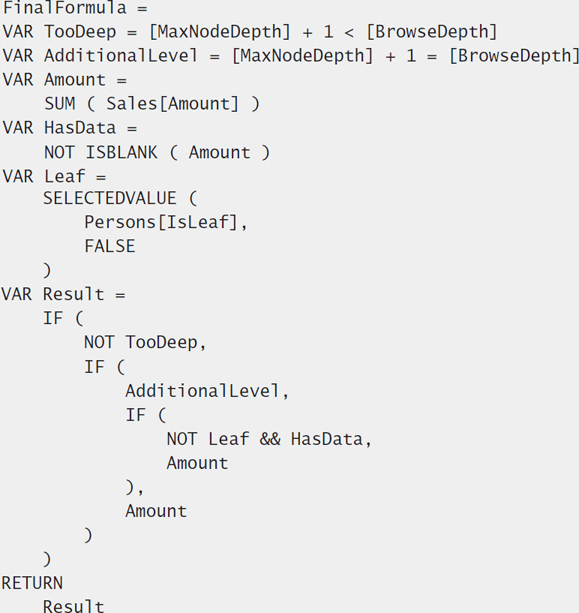Click the HasData variable name
Screen dimensions: 579x613
80,128
